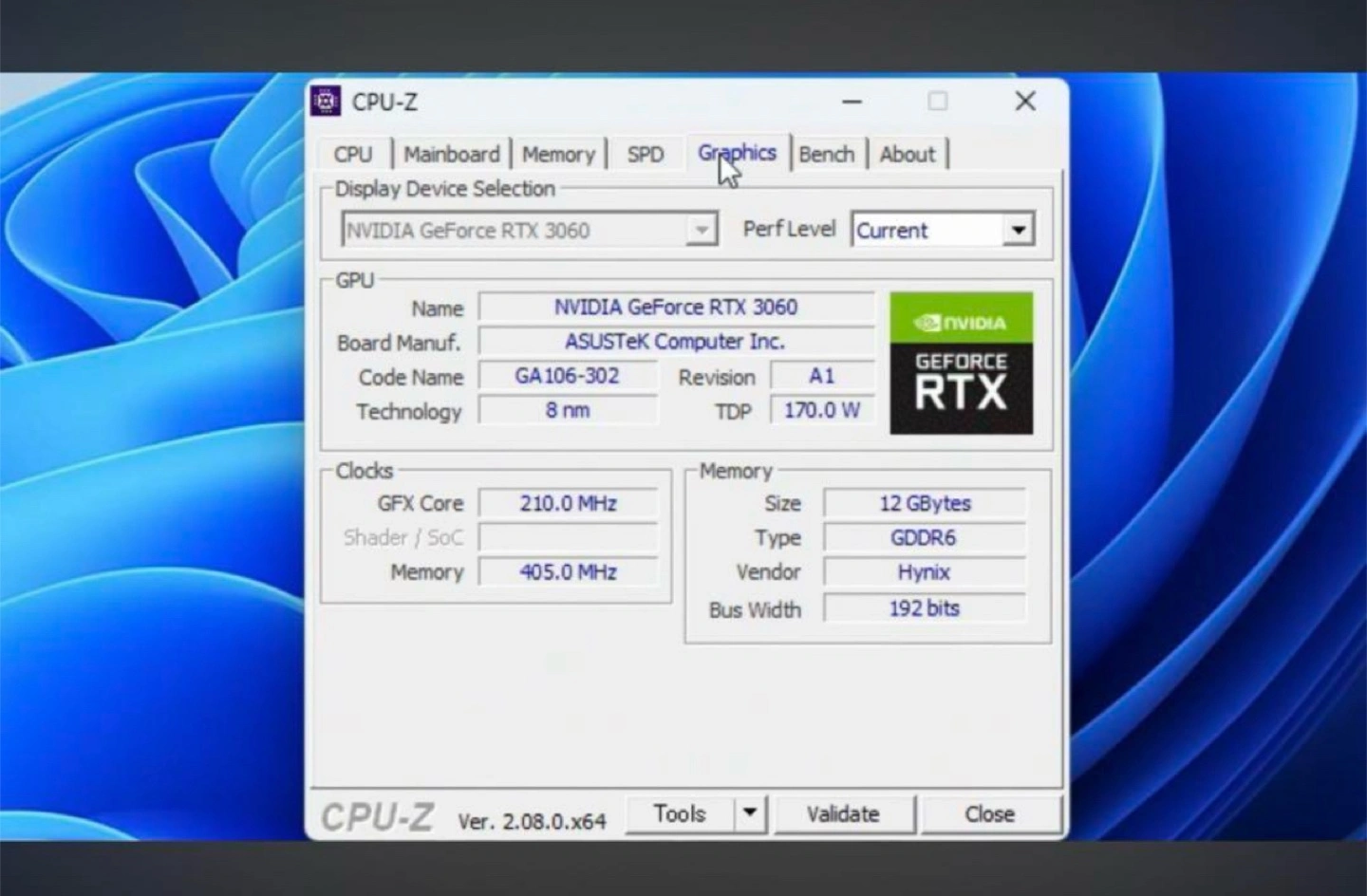Click the Validate button
The width and height of the screenshot is (1367, 896).
pos(844,813)
